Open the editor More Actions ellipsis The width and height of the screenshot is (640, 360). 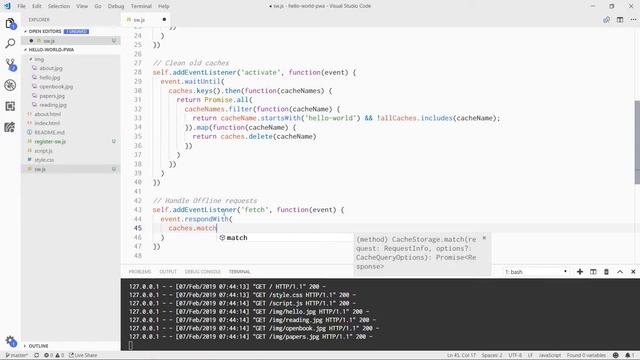[x=633, y=20]
